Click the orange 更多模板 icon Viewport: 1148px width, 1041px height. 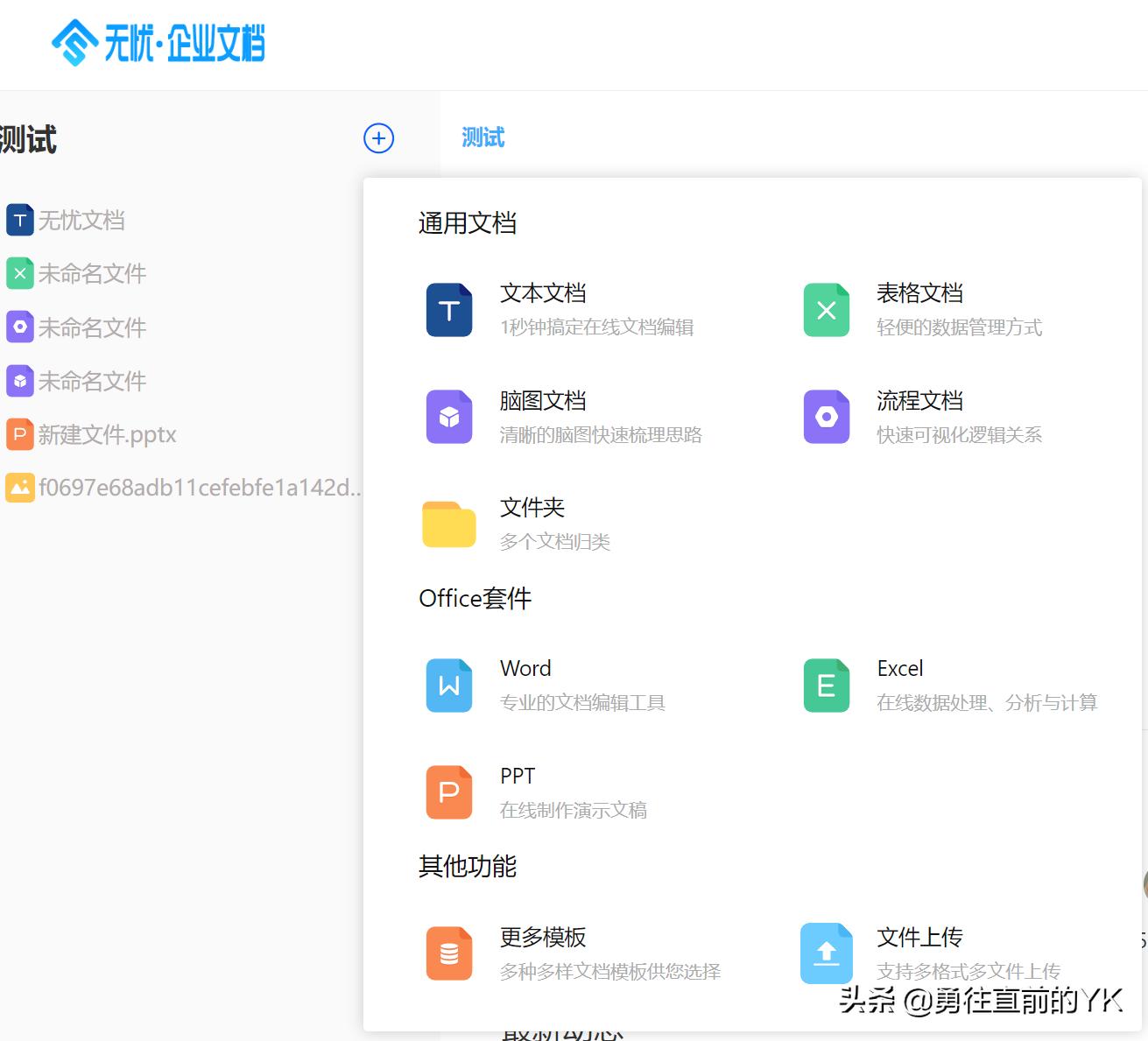pyautogui.click(x=449, y=953)
